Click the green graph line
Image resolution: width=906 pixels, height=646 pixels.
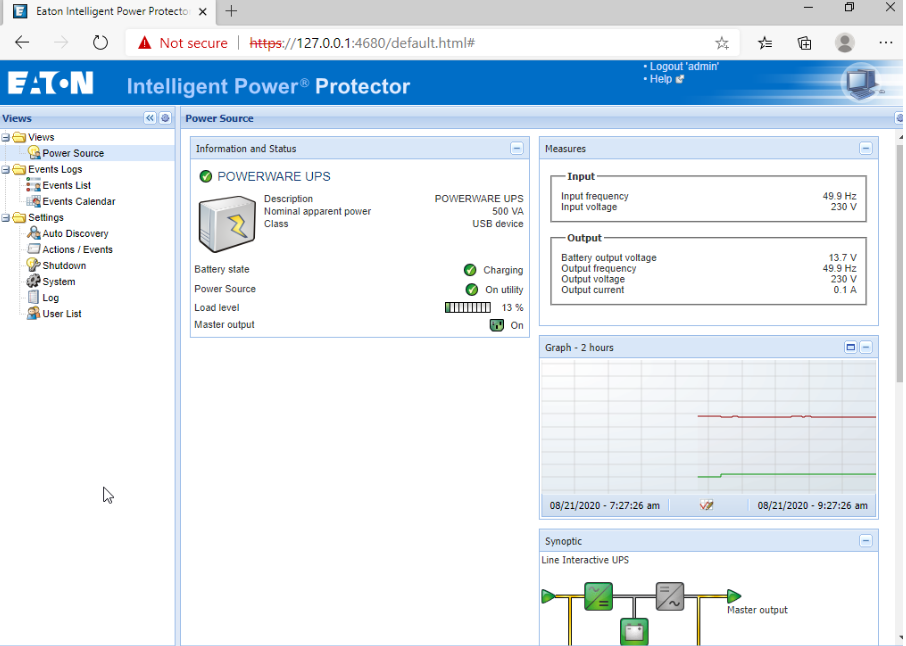click(786, 475)
